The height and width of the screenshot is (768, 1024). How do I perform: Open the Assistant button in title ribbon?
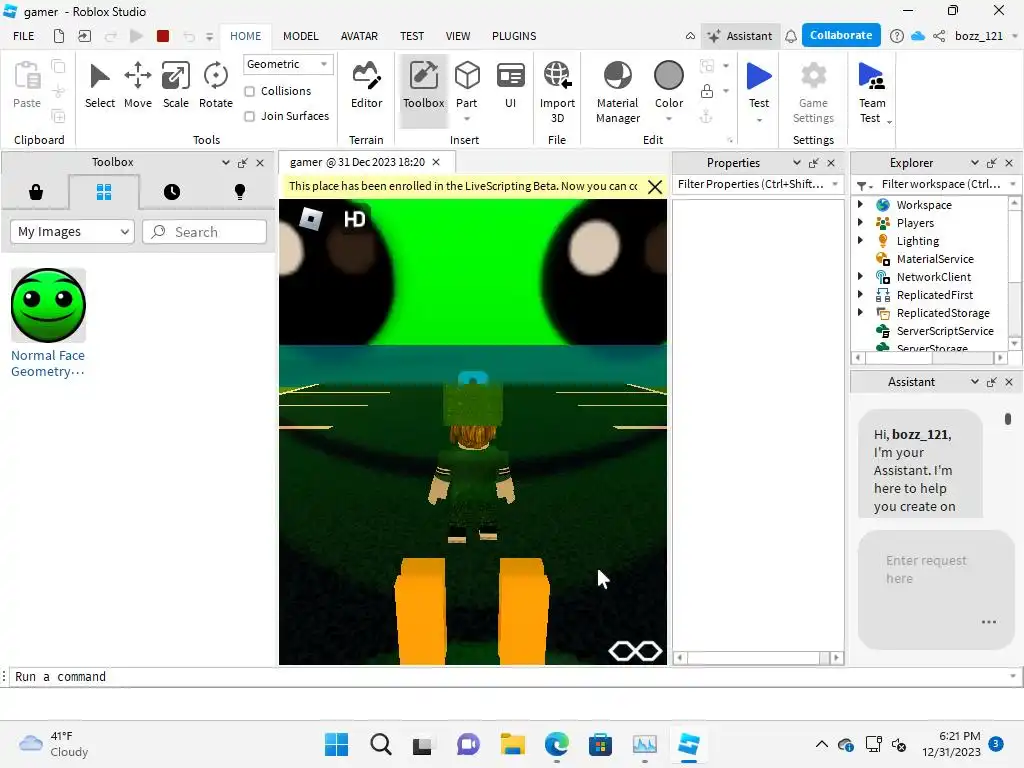(740, 36)
